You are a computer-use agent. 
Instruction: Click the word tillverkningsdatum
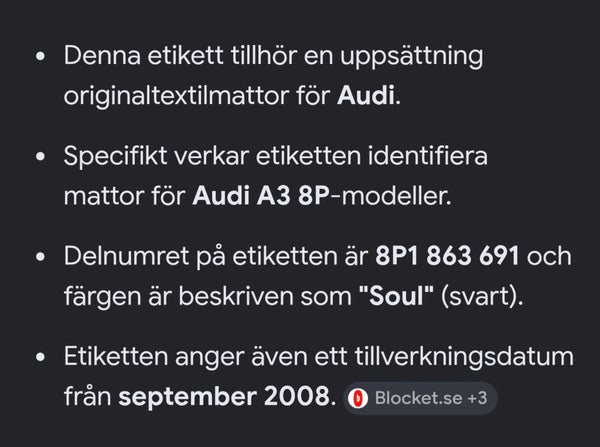click(464, 357)
